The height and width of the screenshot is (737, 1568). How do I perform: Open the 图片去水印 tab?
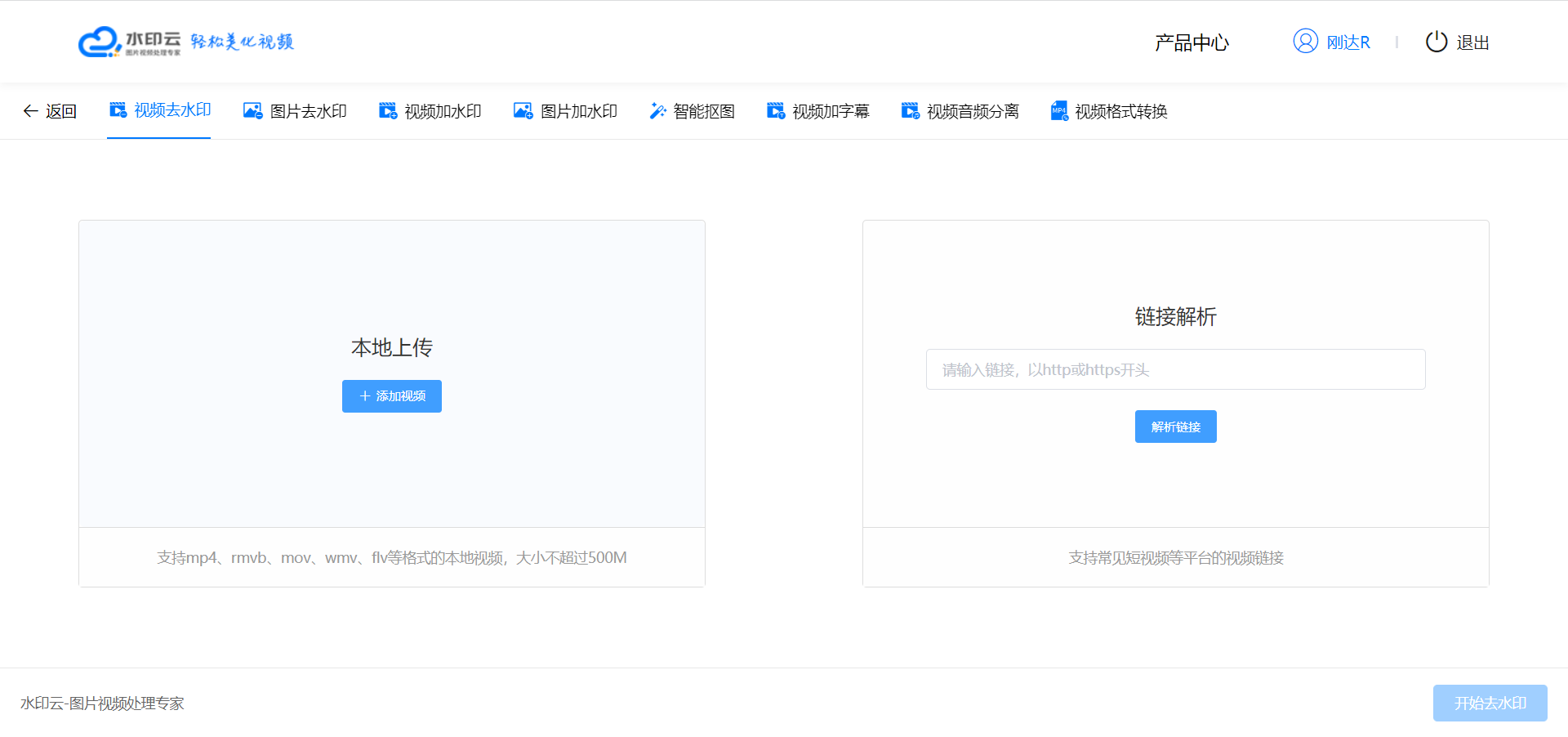tap(295, 111)
